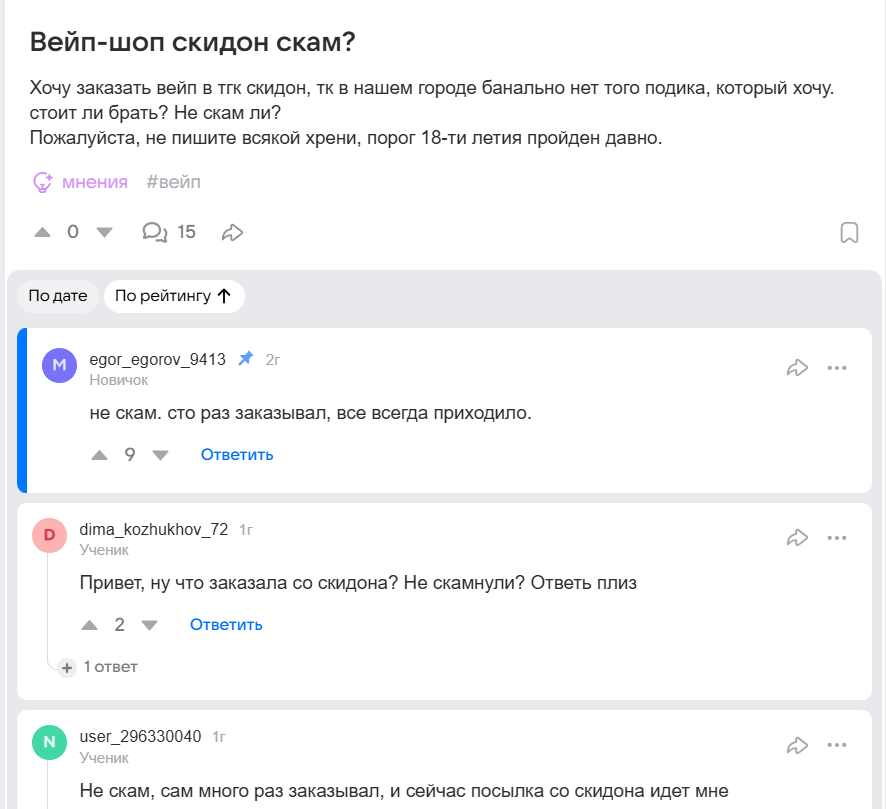Downvote egor_egorov_9413's answer
The width and height of the screenshot is (886, 809).
[160, 455]
